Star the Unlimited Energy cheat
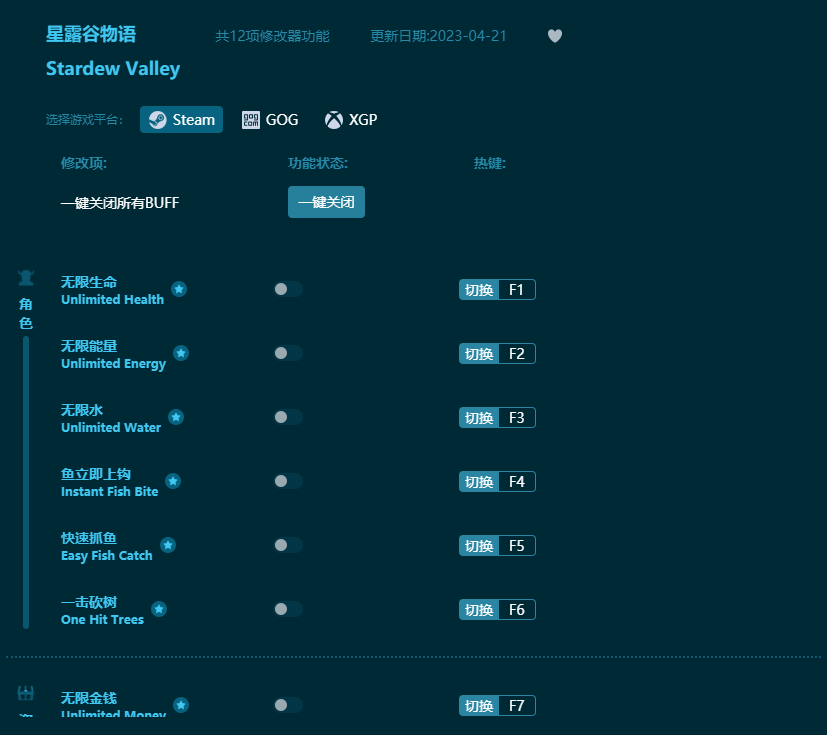 [181, 353]
